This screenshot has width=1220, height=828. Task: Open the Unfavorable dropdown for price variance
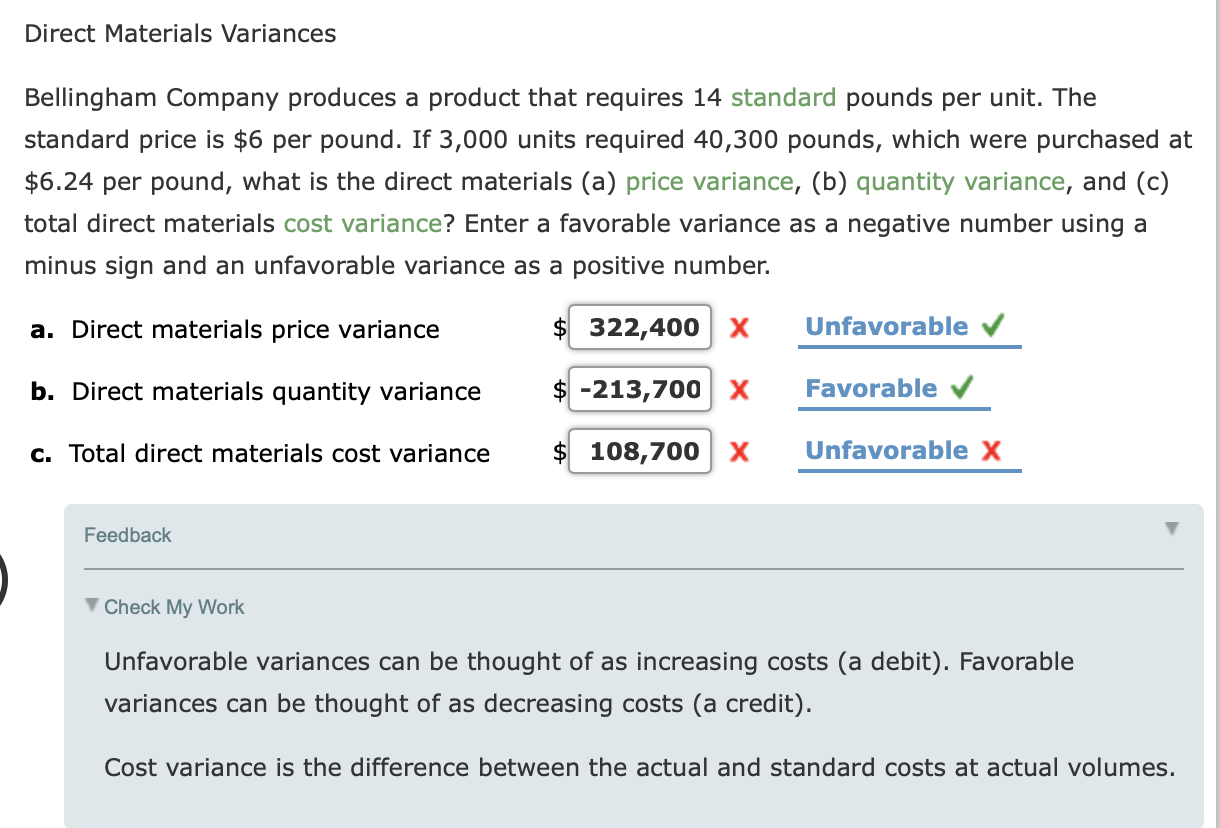click(x=886, y=326)
